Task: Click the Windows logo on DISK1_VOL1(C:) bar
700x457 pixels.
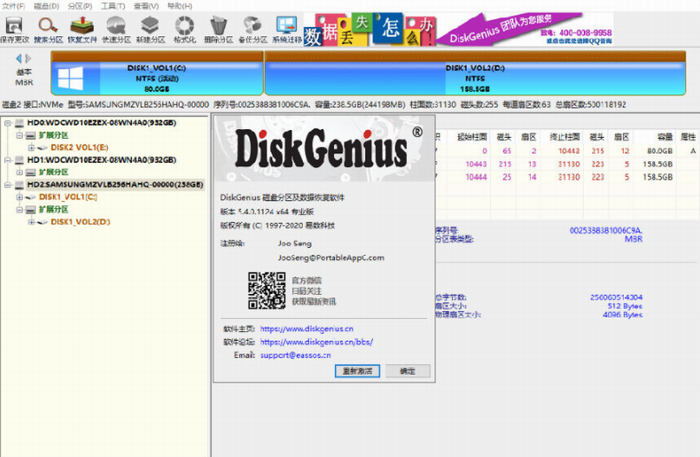Action: pos(71,79)
